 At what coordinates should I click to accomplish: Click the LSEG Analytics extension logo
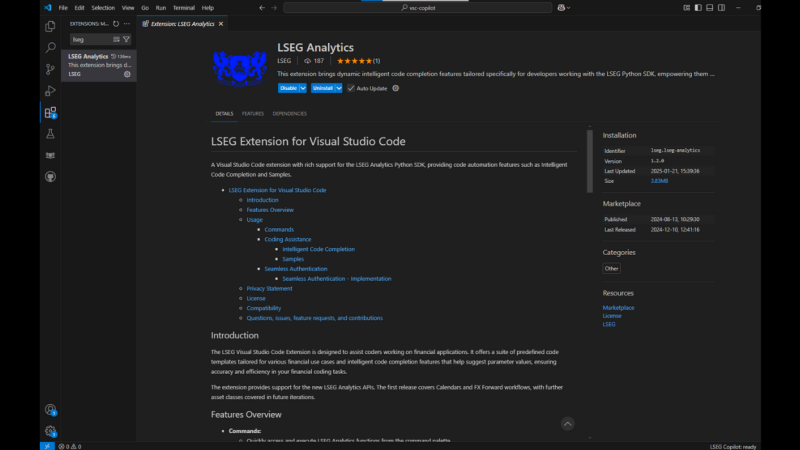click(x=239, y=67)
